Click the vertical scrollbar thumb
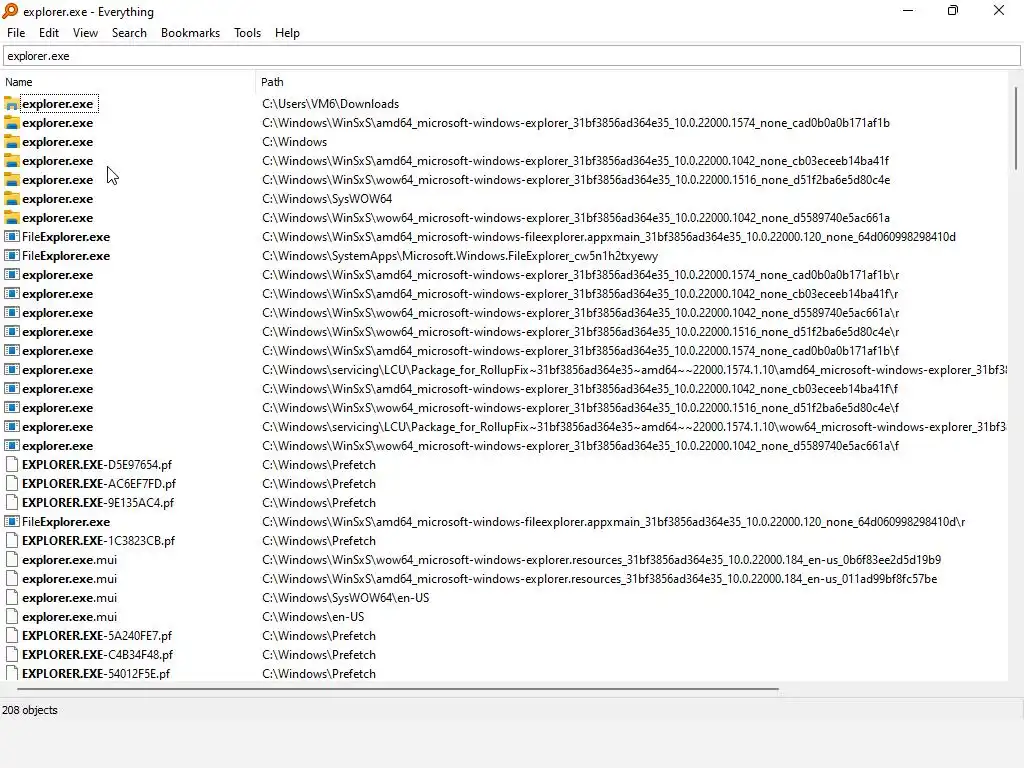The width and height of the screenshot is (1024, 768). [1016, 128]
